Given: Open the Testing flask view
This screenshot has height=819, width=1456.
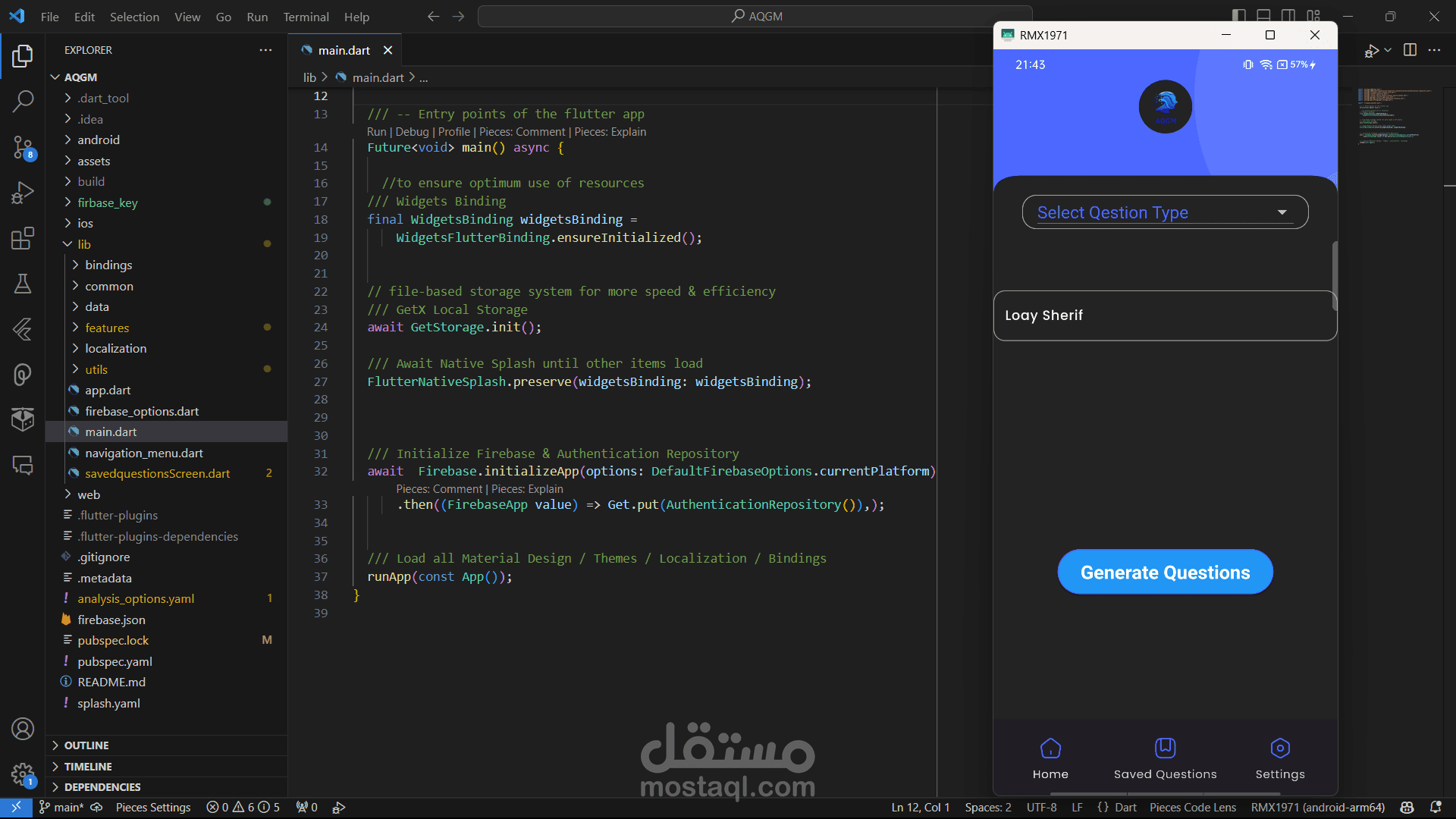Looking at the screenshot, I should coord(23,284).
